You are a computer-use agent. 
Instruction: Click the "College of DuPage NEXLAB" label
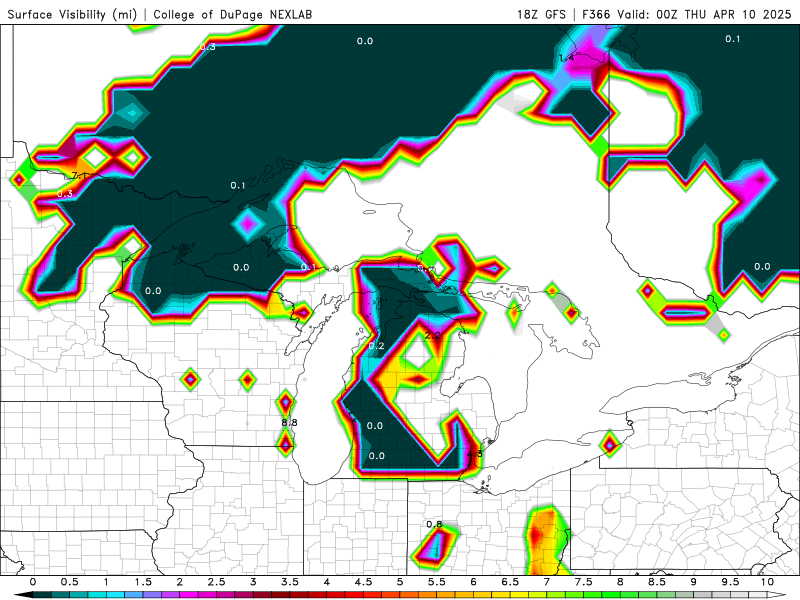coord(233,14)
